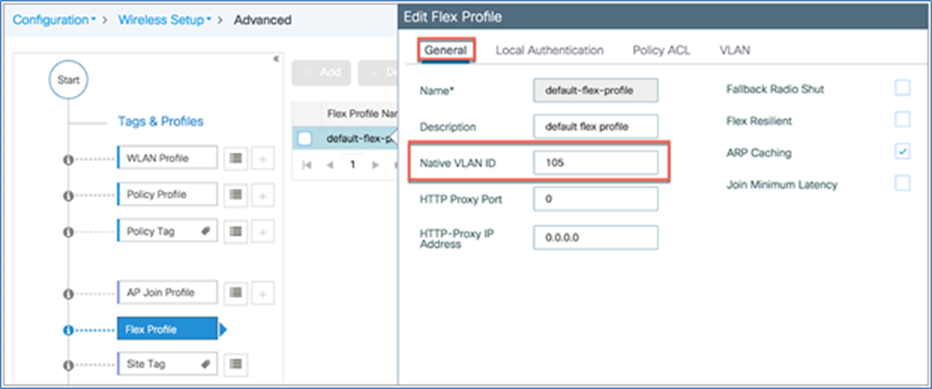Click the Add button above table

pos(322,73)
